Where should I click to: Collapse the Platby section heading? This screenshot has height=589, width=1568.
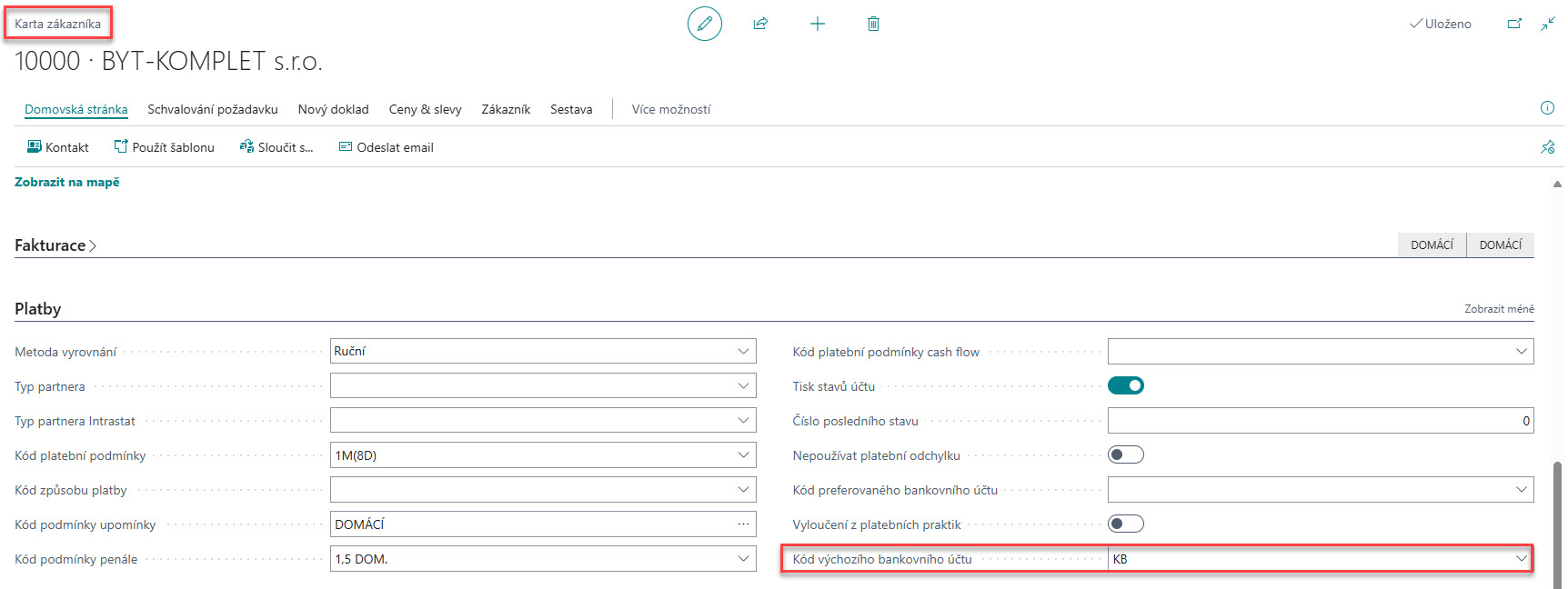tap(38, 309)
